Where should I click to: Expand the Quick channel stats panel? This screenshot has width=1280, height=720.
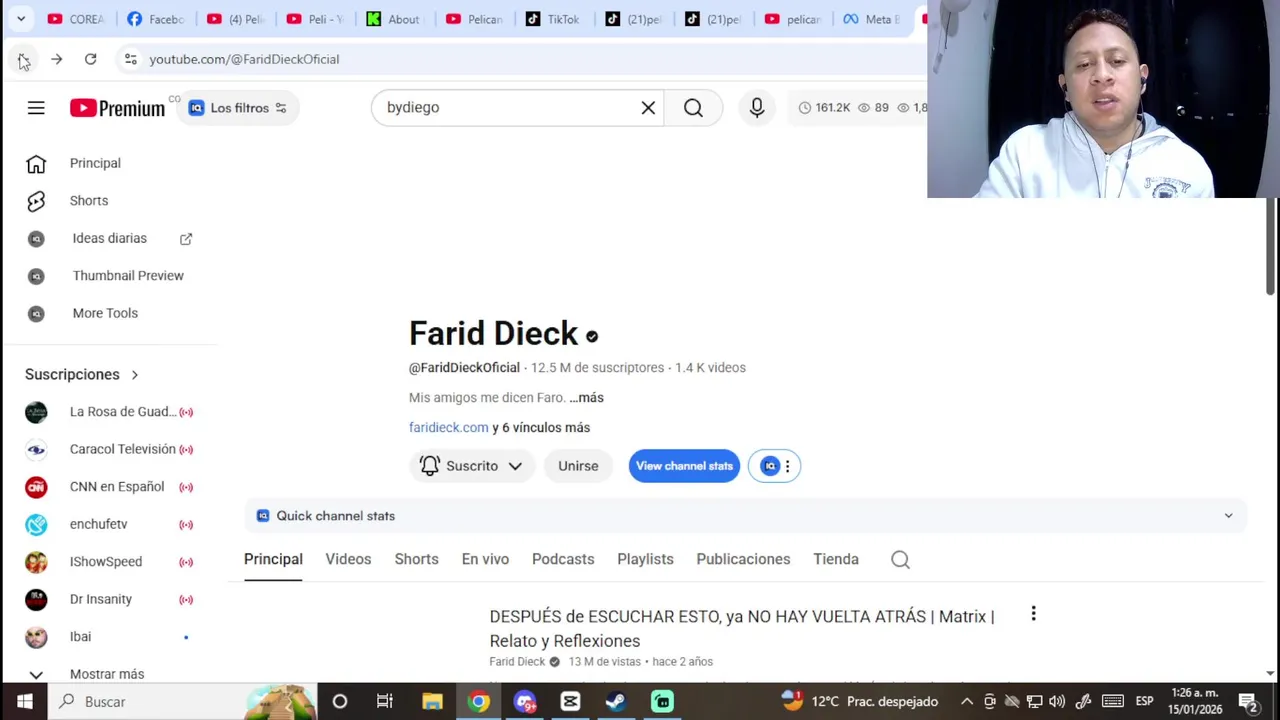[x=1228, y=516]
